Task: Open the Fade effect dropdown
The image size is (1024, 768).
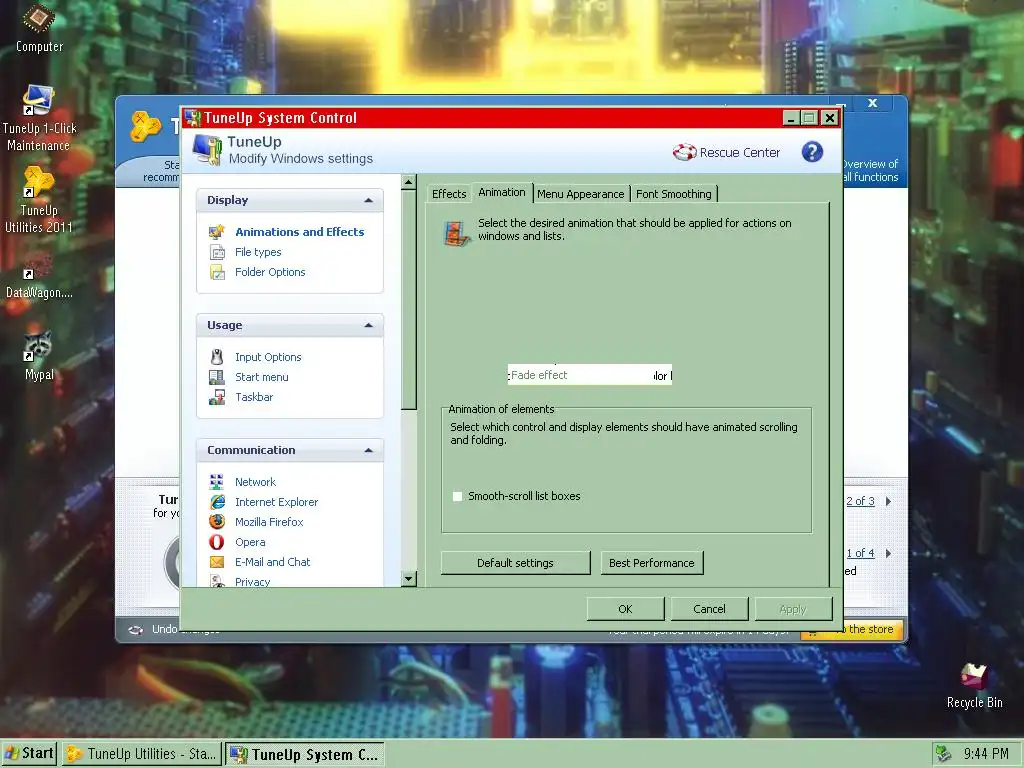Action: [x=590, y=375]
